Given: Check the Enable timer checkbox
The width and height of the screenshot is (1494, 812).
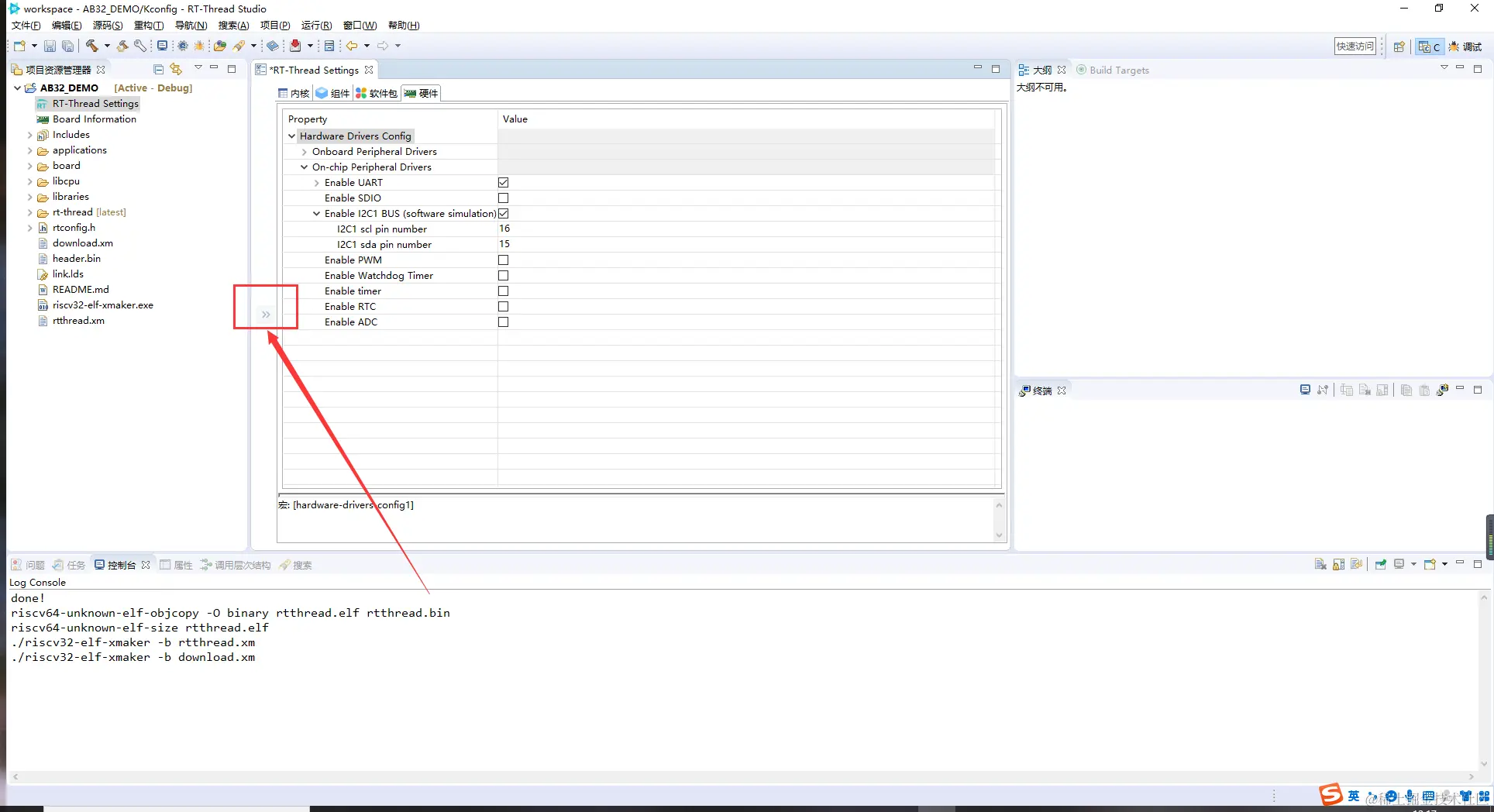Looking at the screenshot, I should coord(503,291).
